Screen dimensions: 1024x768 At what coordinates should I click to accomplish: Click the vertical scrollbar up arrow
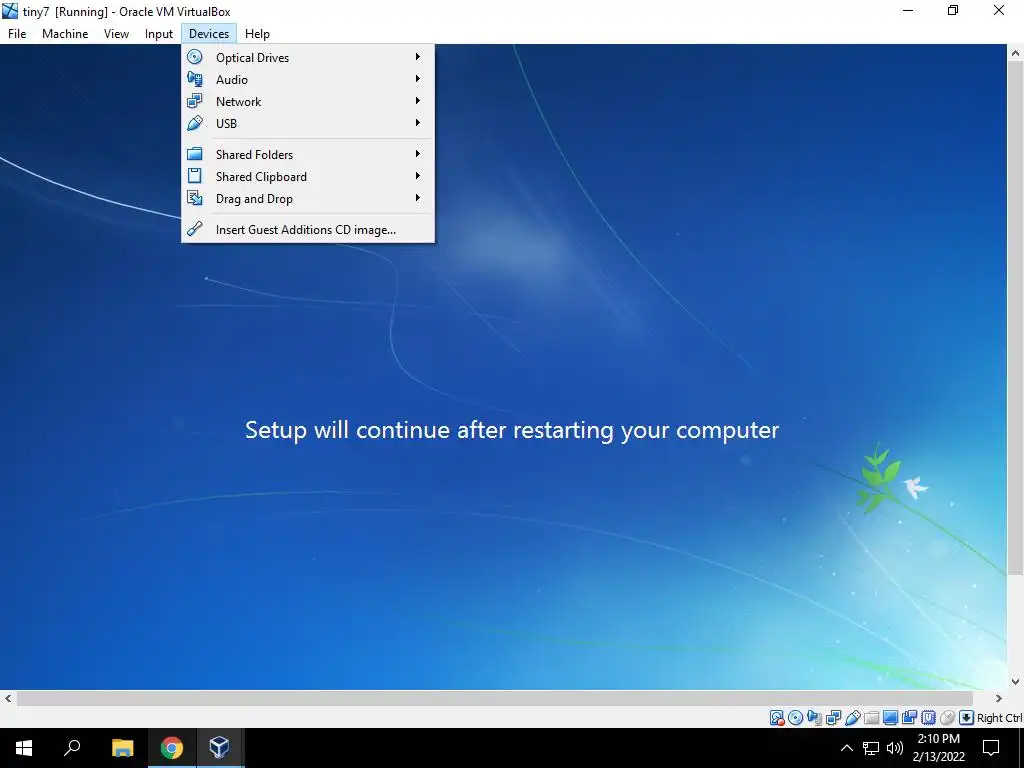[1016, 53]
